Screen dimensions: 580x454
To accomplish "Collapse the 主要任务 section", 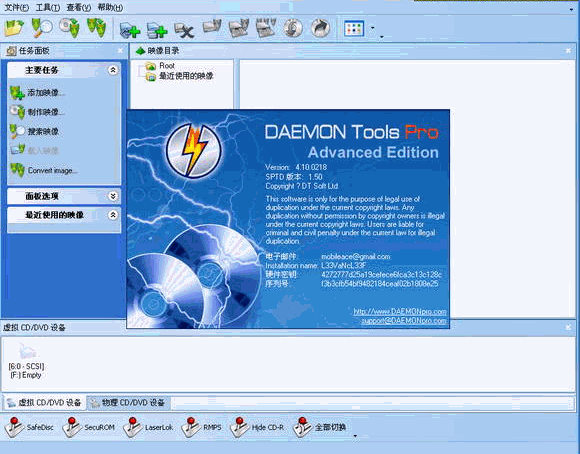I will [x=113, y=70].
